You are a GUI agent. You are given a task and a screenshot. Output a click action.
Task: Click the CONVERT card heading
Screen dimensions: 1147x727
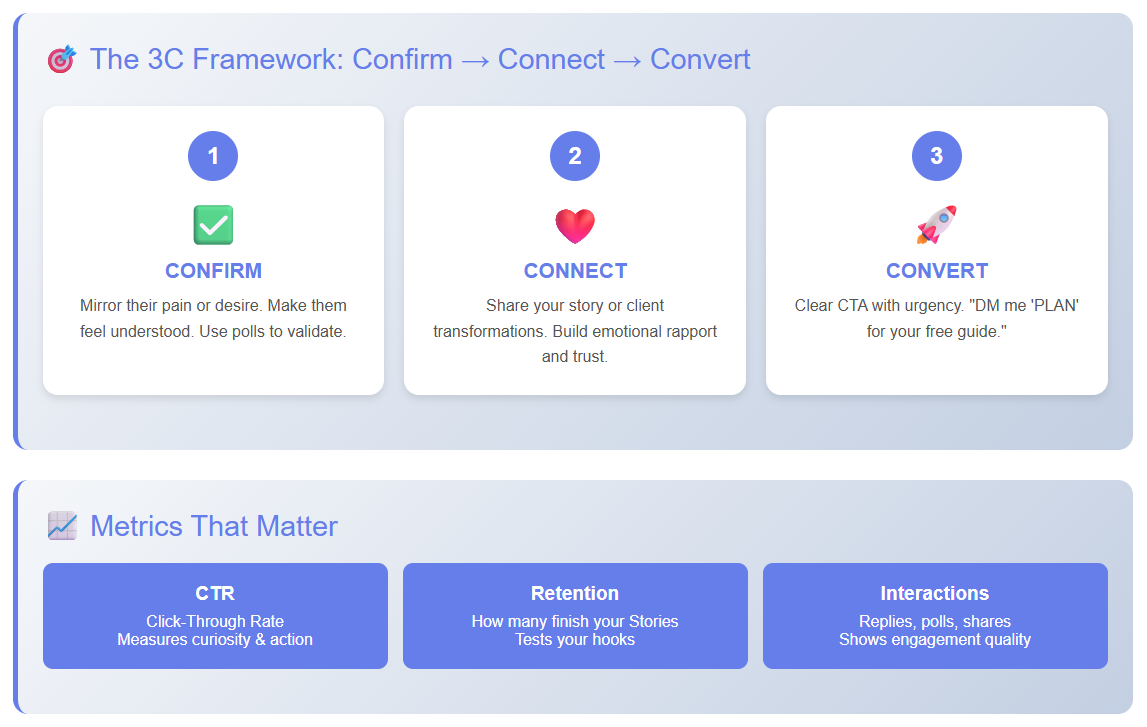[936, 271]
